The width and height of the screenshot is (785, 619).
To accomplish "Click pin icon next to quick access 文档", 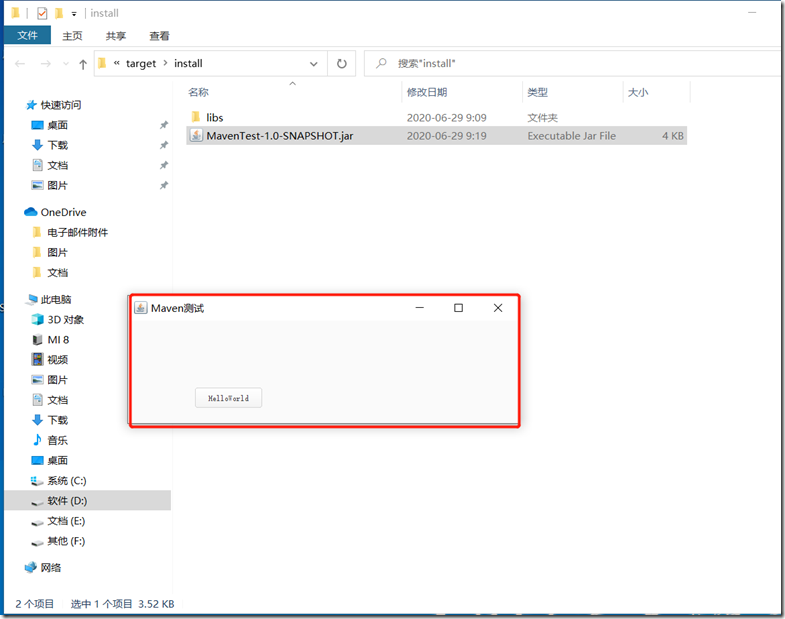I will [164, 165].
